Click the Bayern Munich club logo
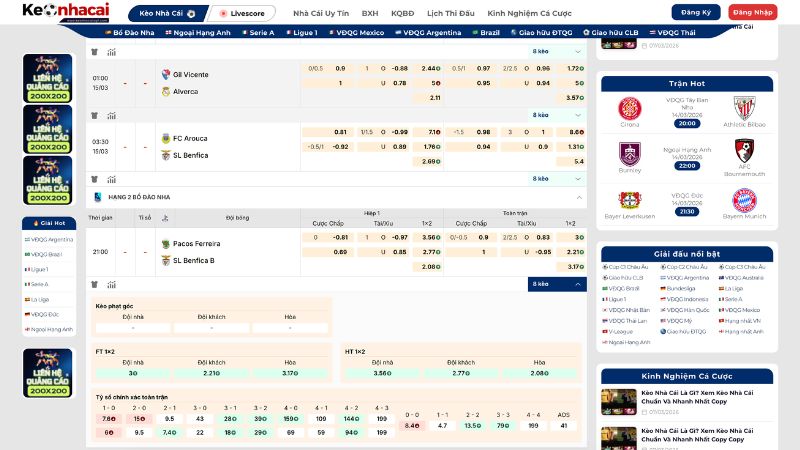The width and height of the screenshot is (800, 450). click(x=744, y=199)
